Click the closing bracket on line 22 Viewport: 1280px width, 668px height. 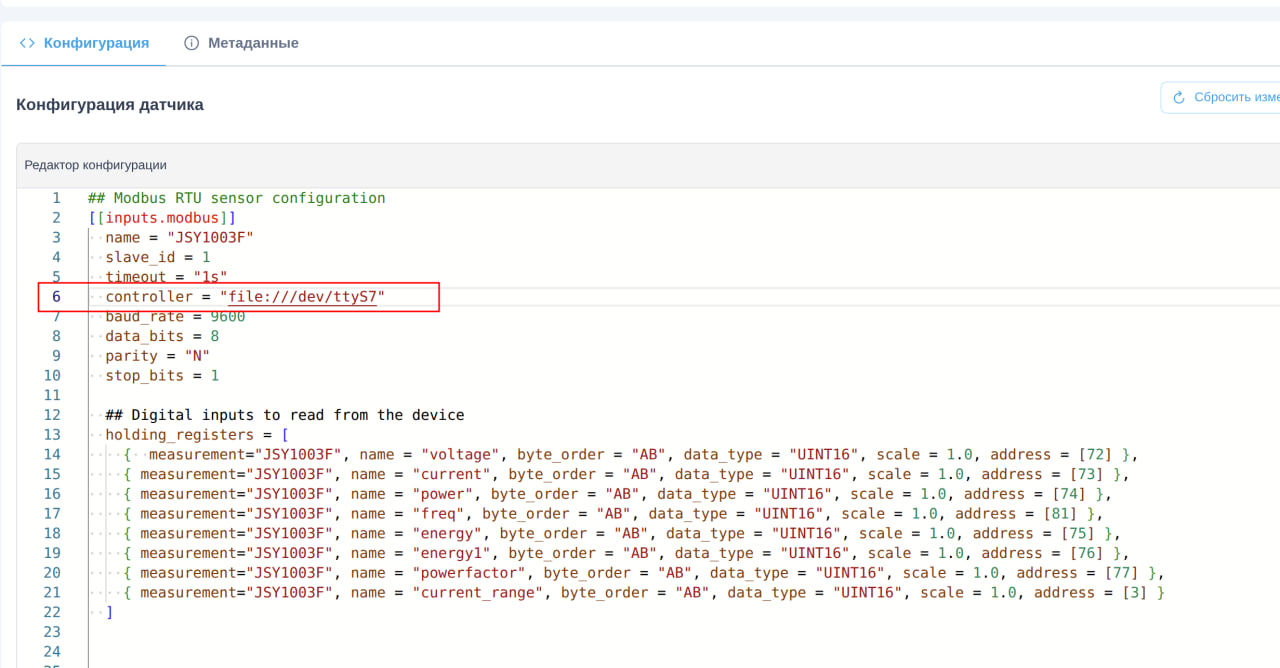[x=109, y=612]
